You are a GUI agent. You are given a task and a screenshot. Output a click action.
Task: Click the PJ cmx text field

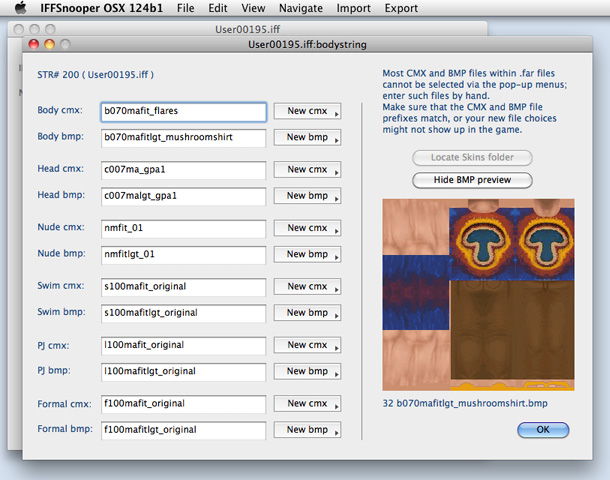click(x=183, y=346)
